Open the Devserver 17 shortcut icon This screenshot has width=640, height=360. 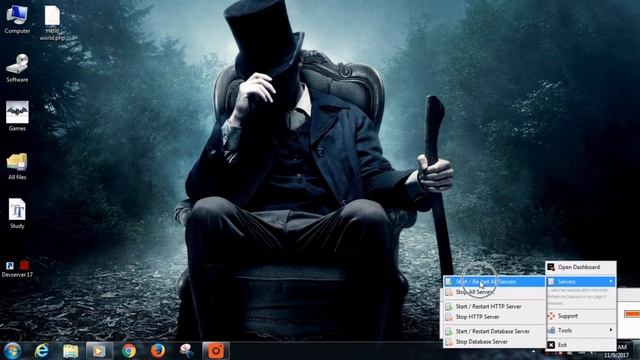[x=17, y=269]
